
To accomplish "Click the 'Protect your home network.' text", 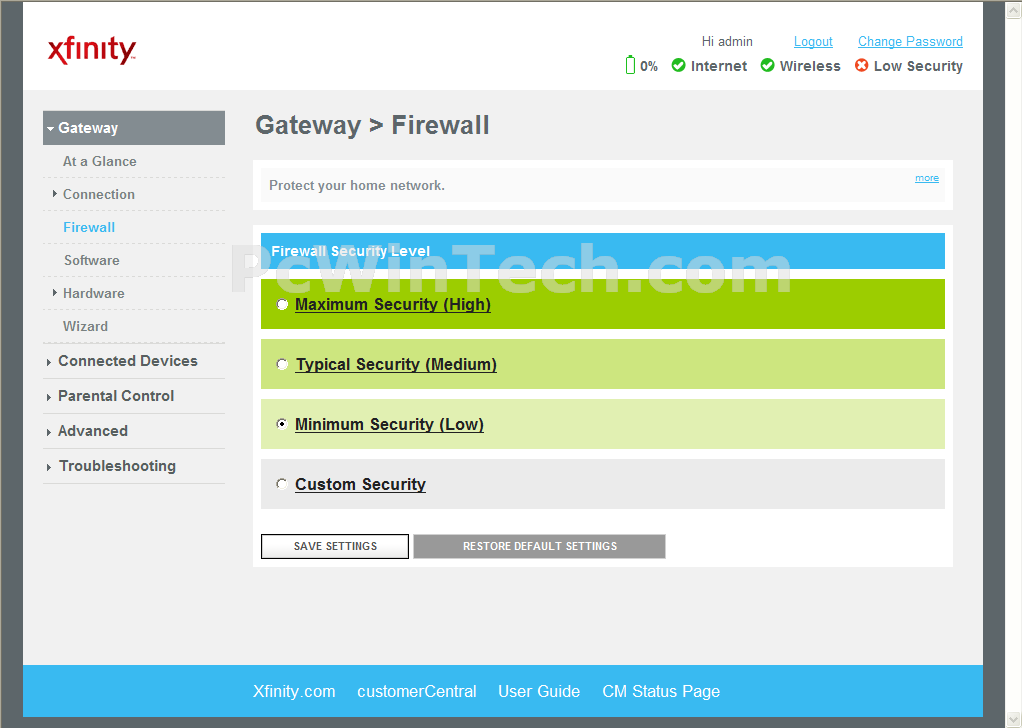I will (x=357, y=186).
